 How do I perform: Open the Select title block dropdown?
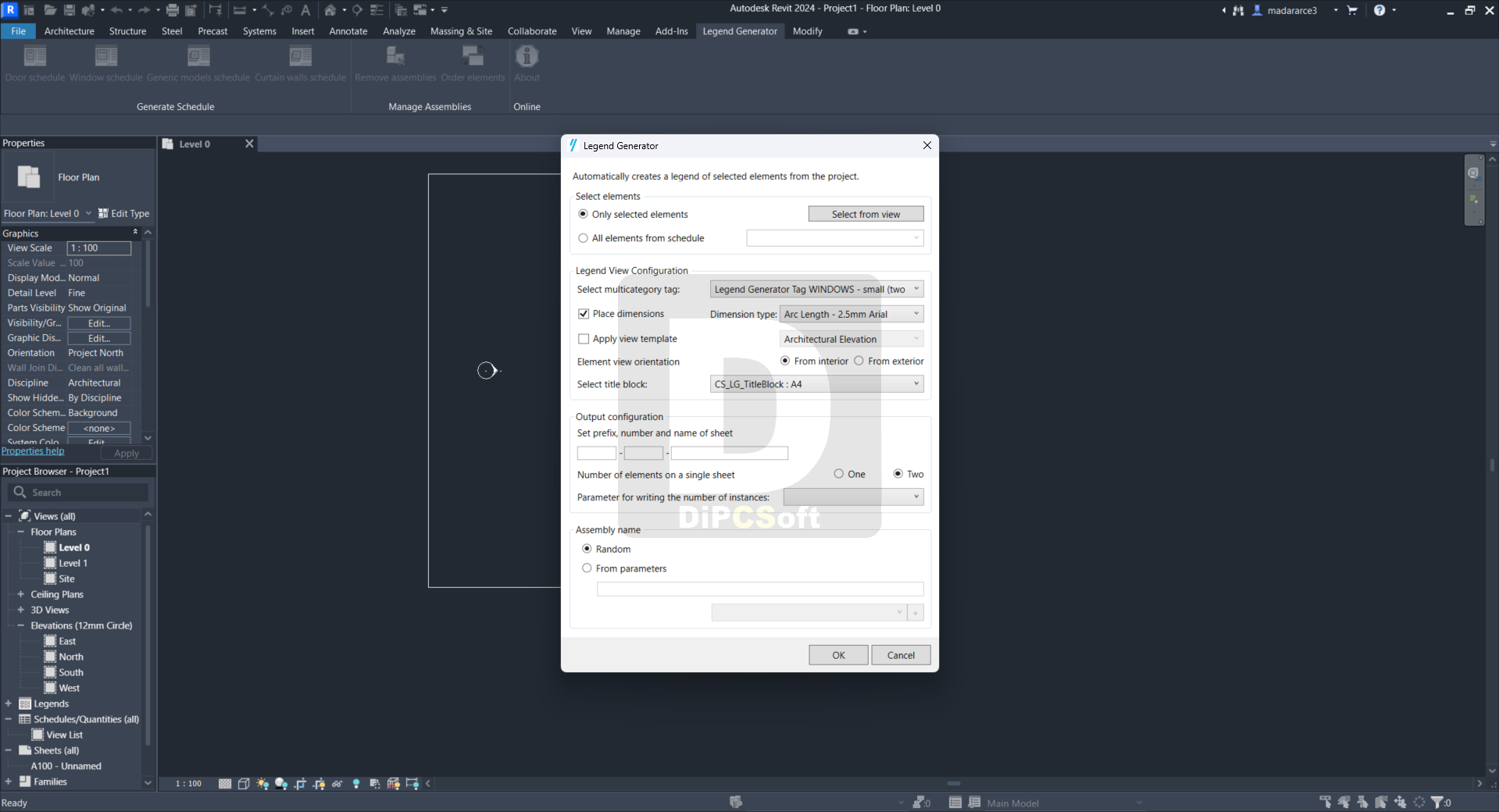point(816,384)
